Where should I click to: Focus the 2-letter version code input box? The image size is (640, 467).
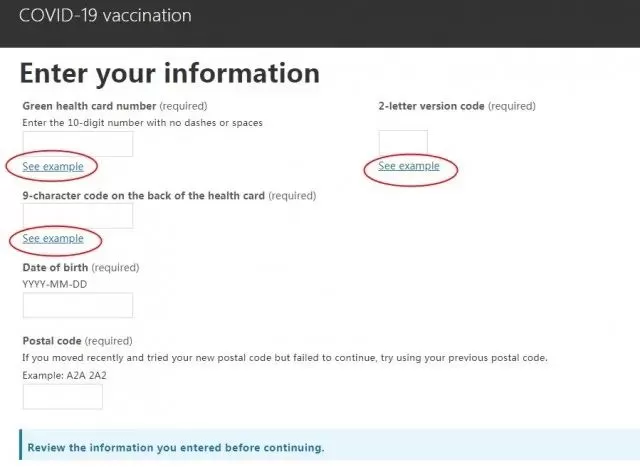tap(403, 142)
